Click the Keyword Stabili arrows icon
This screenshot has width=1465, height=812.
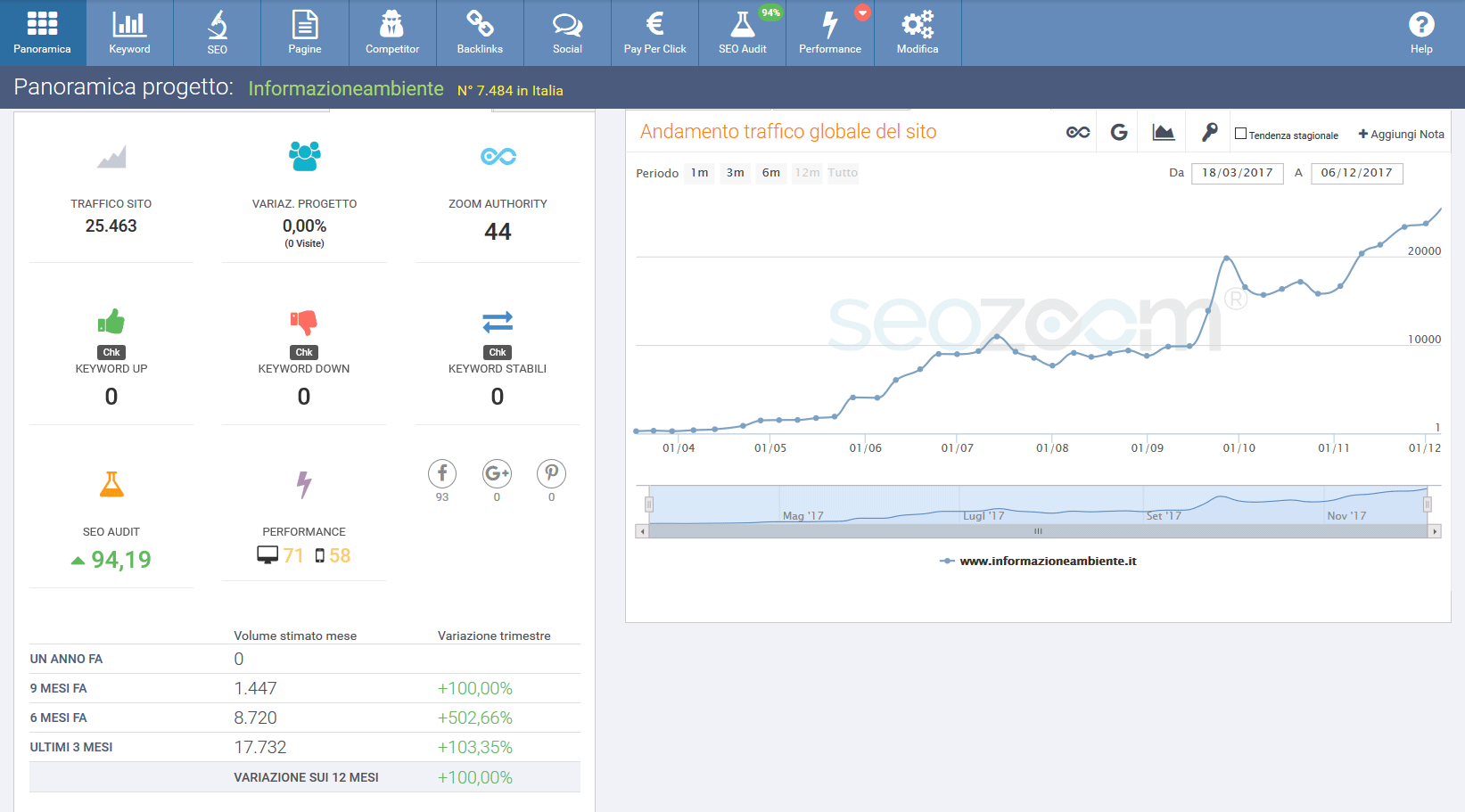(x=498, y=321)
